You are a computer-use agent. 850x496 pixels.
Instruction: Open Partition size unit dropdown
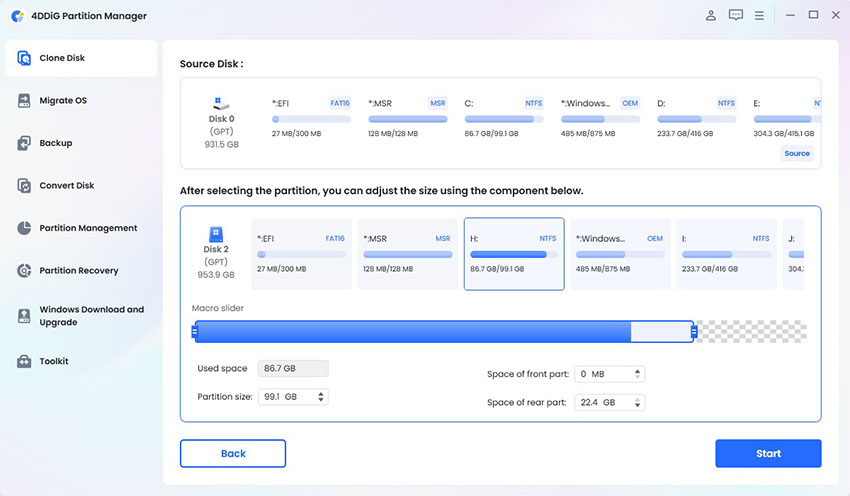[x=321, y=397]
